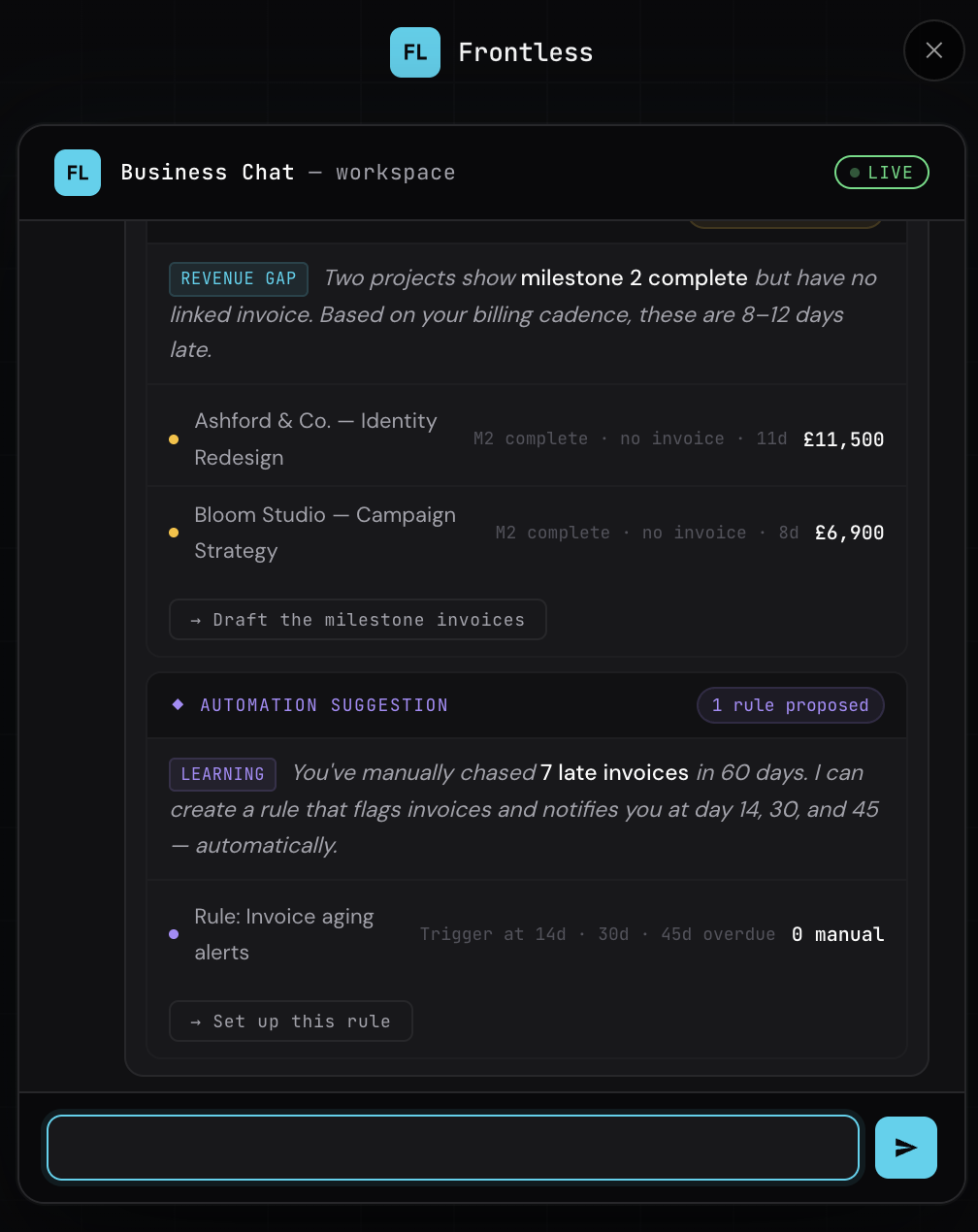Toggle the LIVE status indicator
The image size is (978, 1232).
881,172
